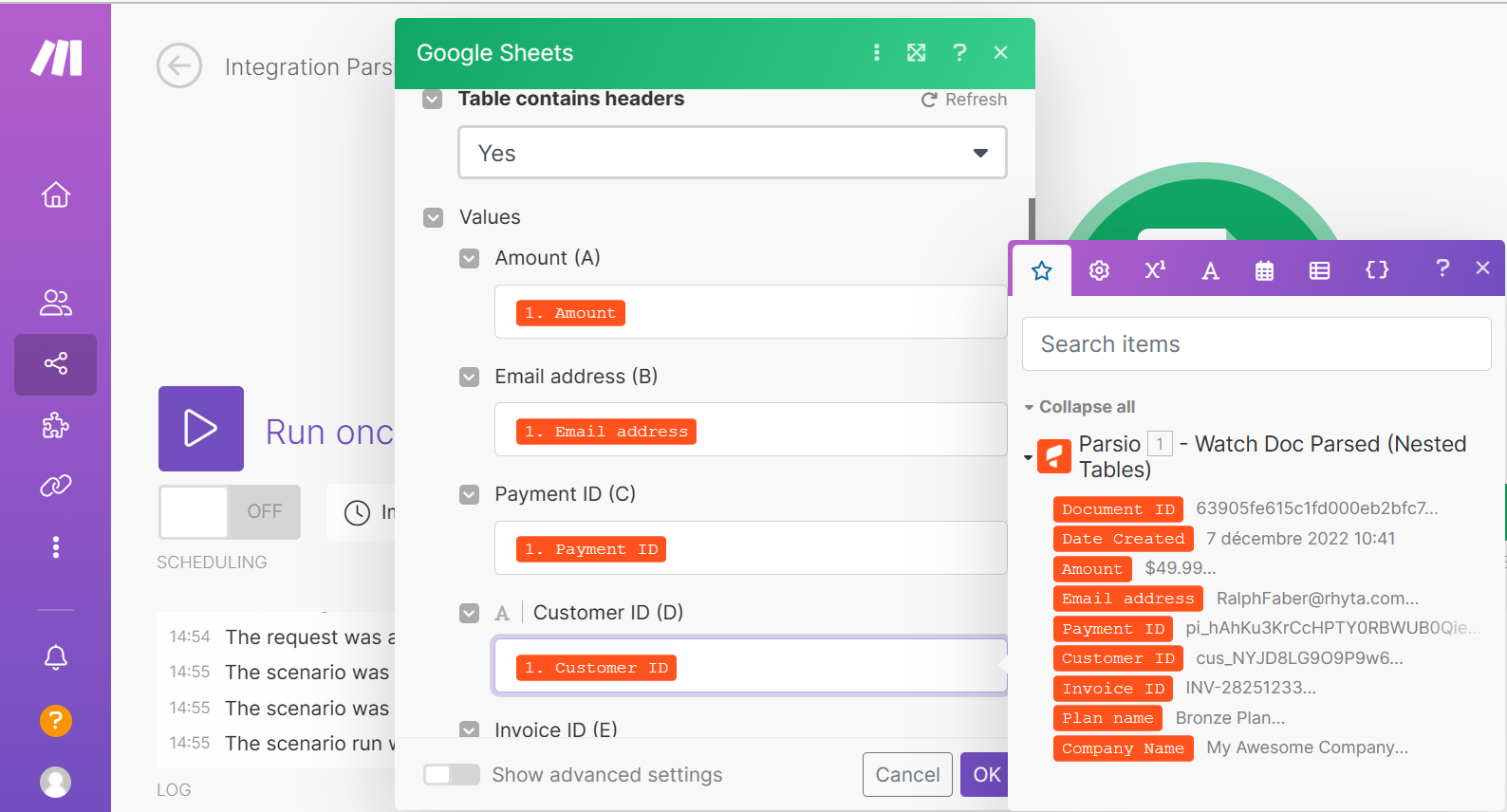Open the Notifications bell icon

click(56, 656)
